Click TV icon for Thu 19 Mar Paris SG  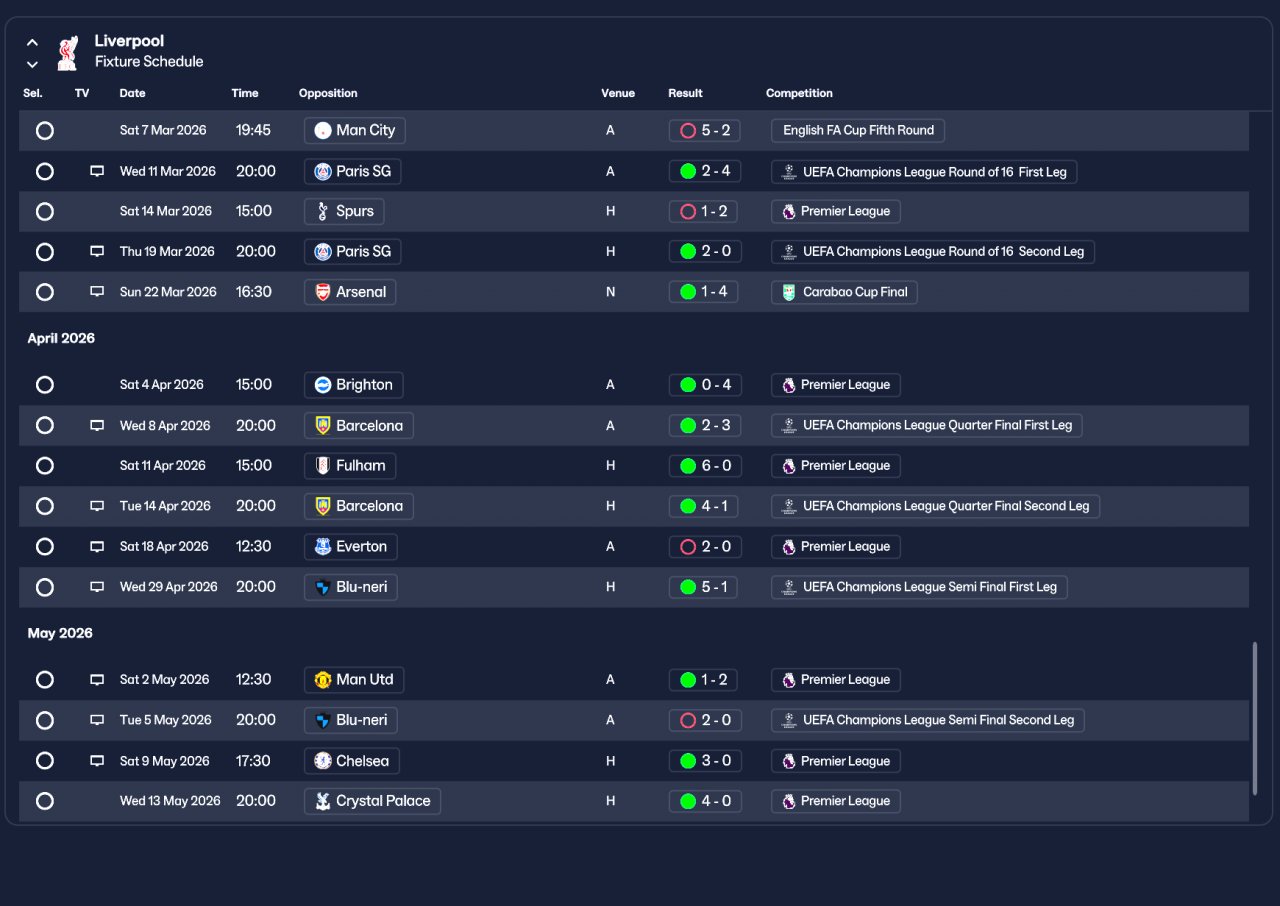pyautogui.click(x=97, y=252)
